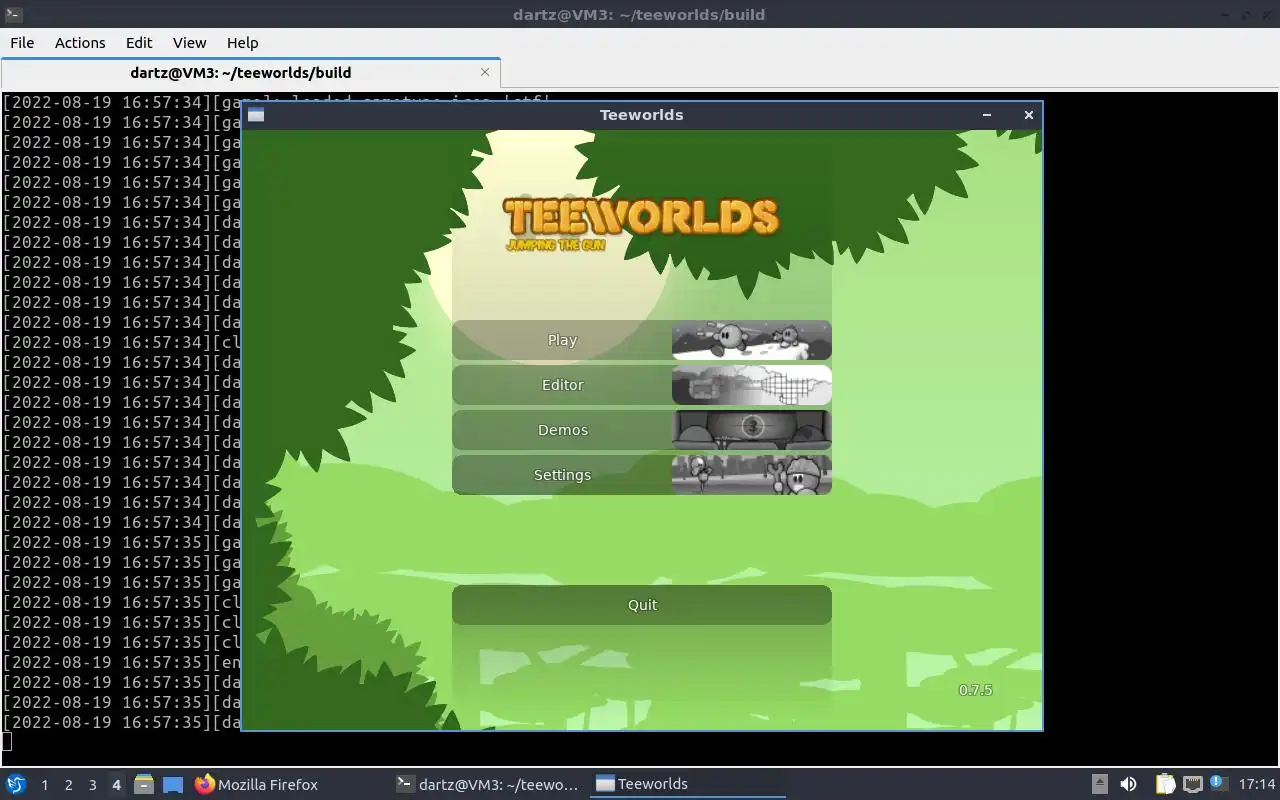Screen dimensions: 1280x800
Task: Open the volume control in the system tray
Action: pos(1128,784)
